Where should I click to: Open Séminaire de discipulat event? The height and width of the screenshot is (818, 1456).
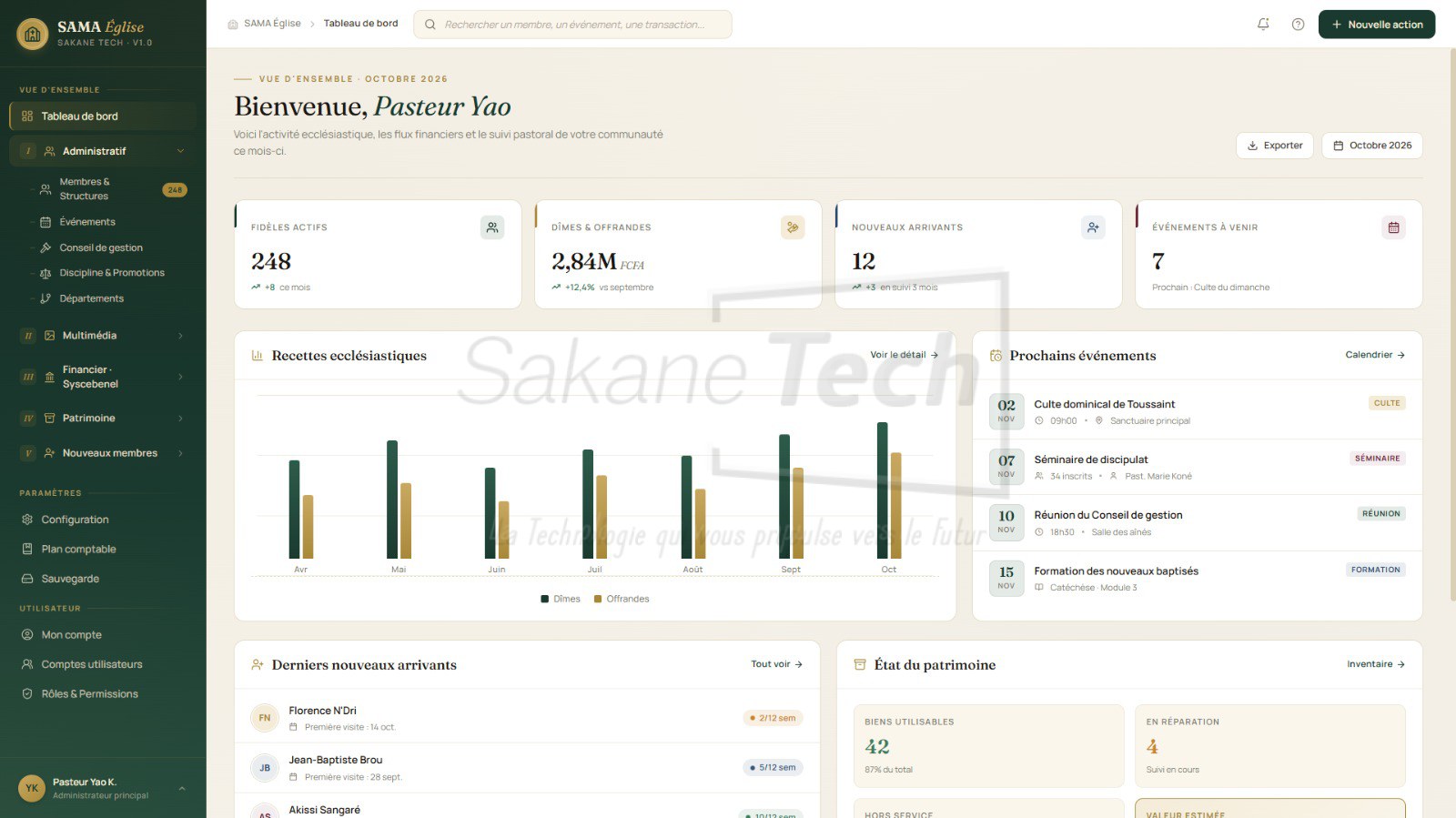coord(1197,467)
